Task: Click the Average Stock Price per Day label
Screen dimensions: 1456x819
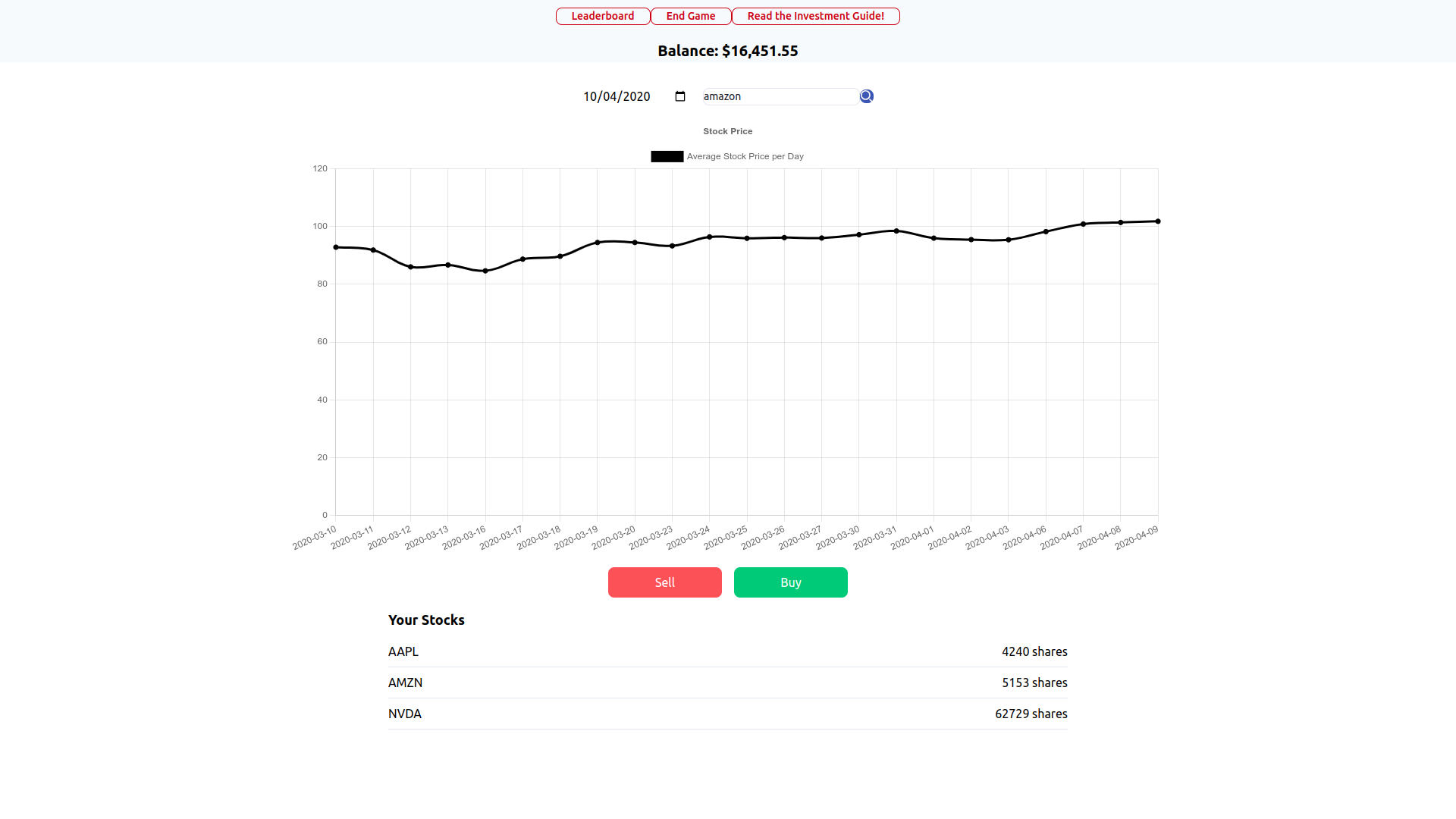Action: (x=745, y=156)
